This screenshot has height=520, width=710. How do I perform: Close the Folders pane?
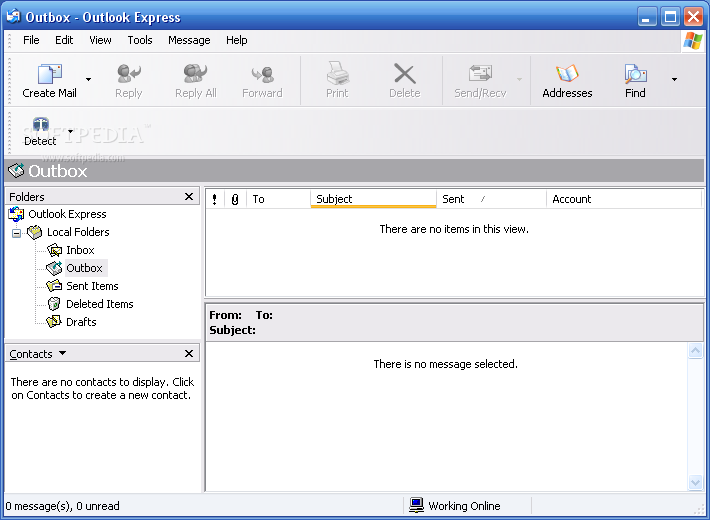point(189,197)
